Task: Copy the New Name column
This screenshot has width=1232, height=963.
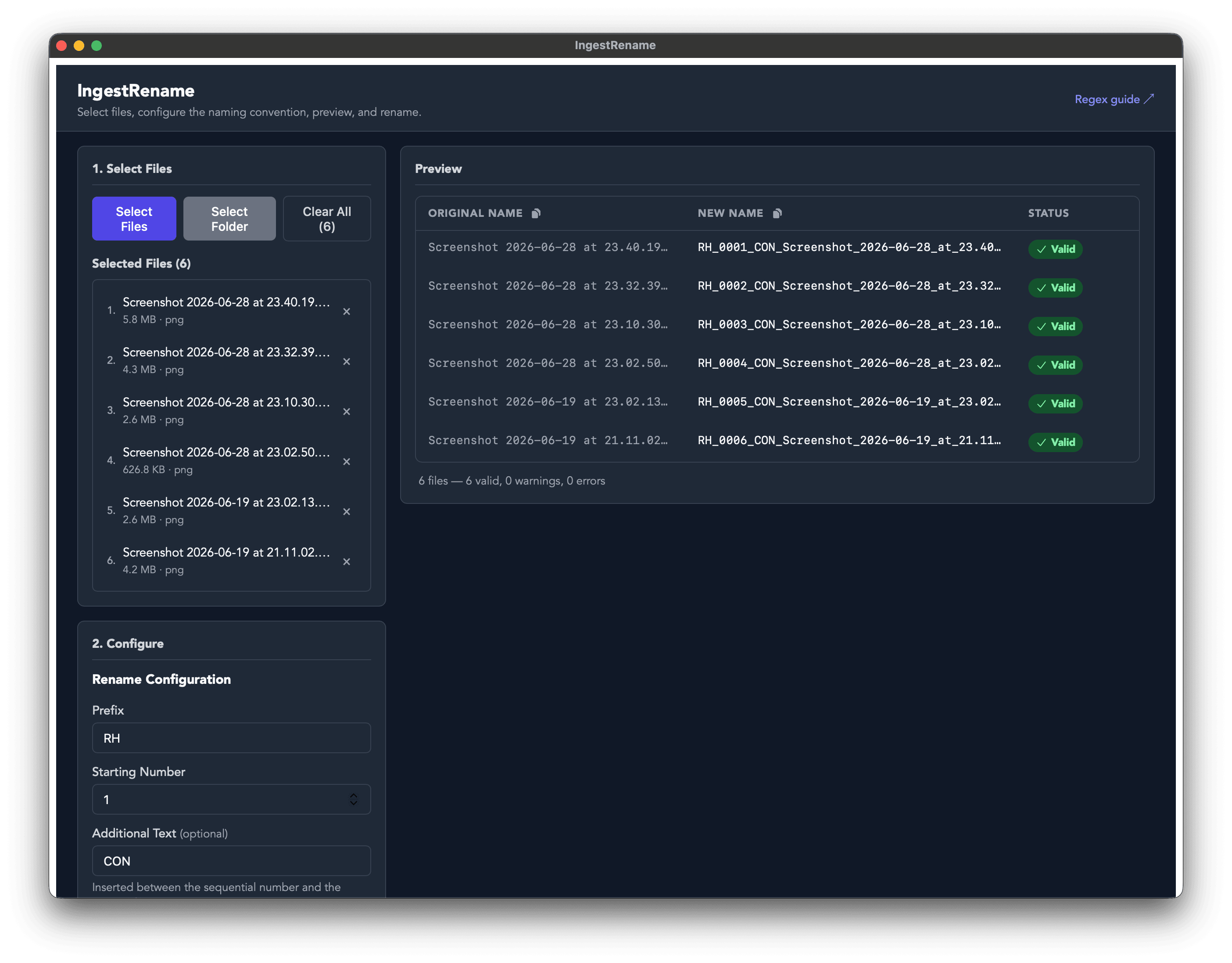Action: tap(777, 213)
